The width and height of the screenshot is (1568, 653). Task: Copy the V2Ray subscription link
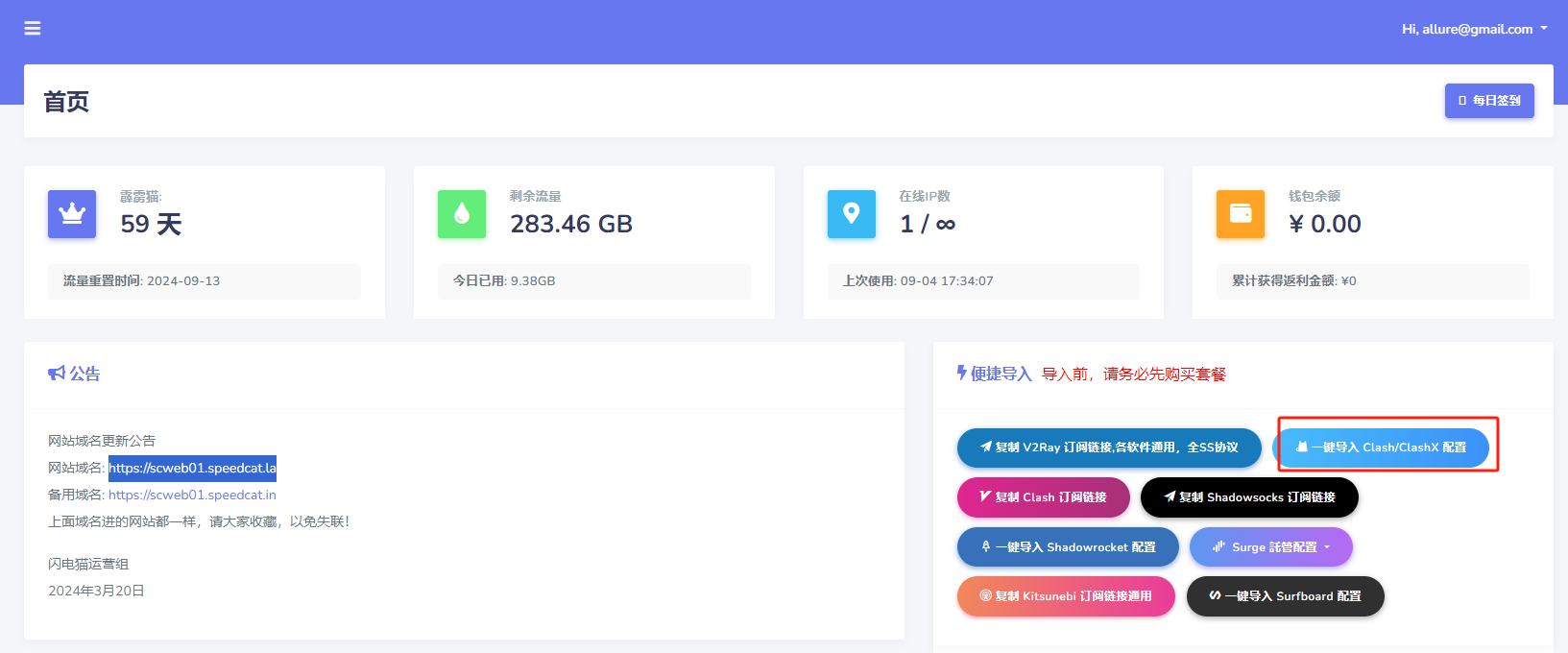1109,447
